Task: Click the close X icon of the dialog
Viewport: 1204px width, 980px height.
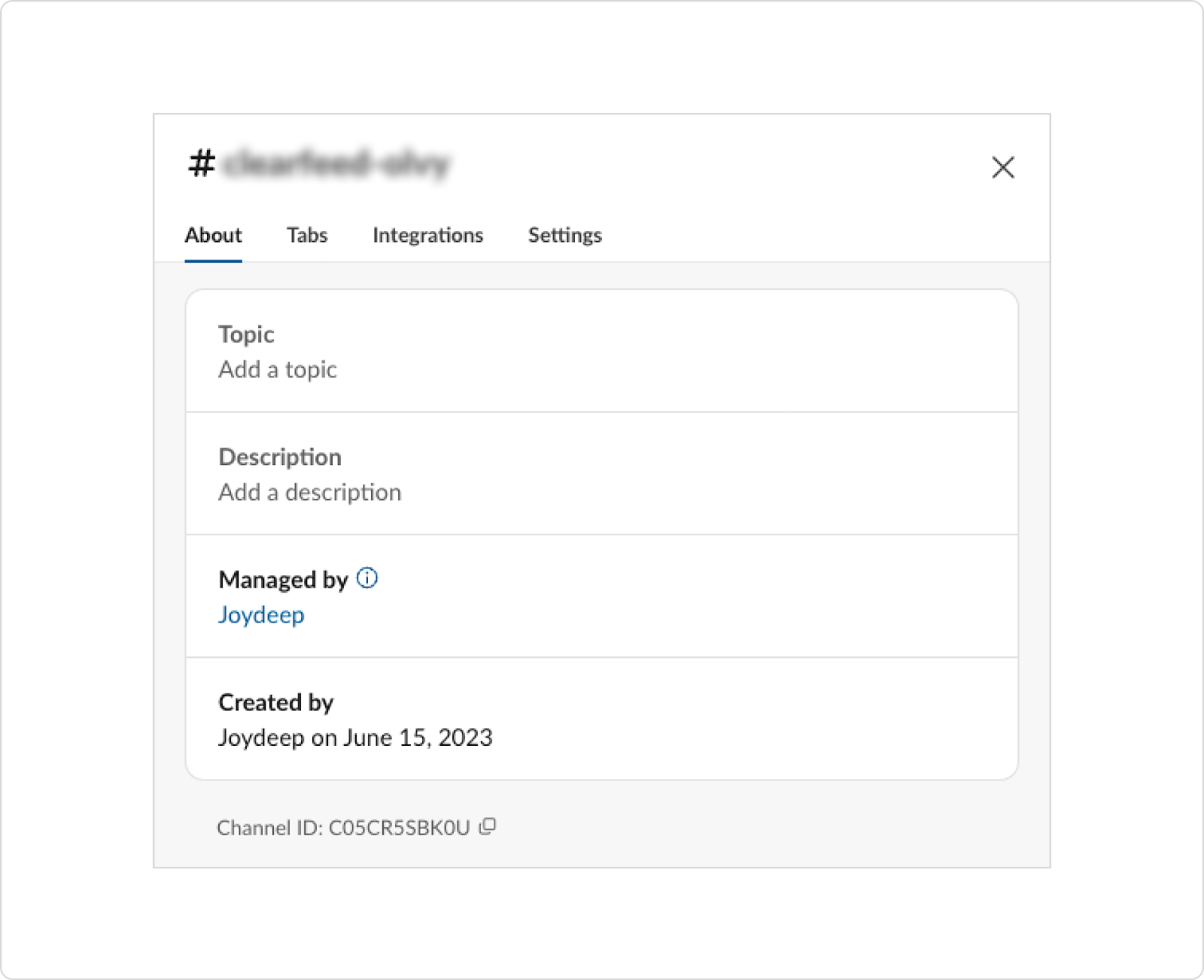Action: 1004,167
